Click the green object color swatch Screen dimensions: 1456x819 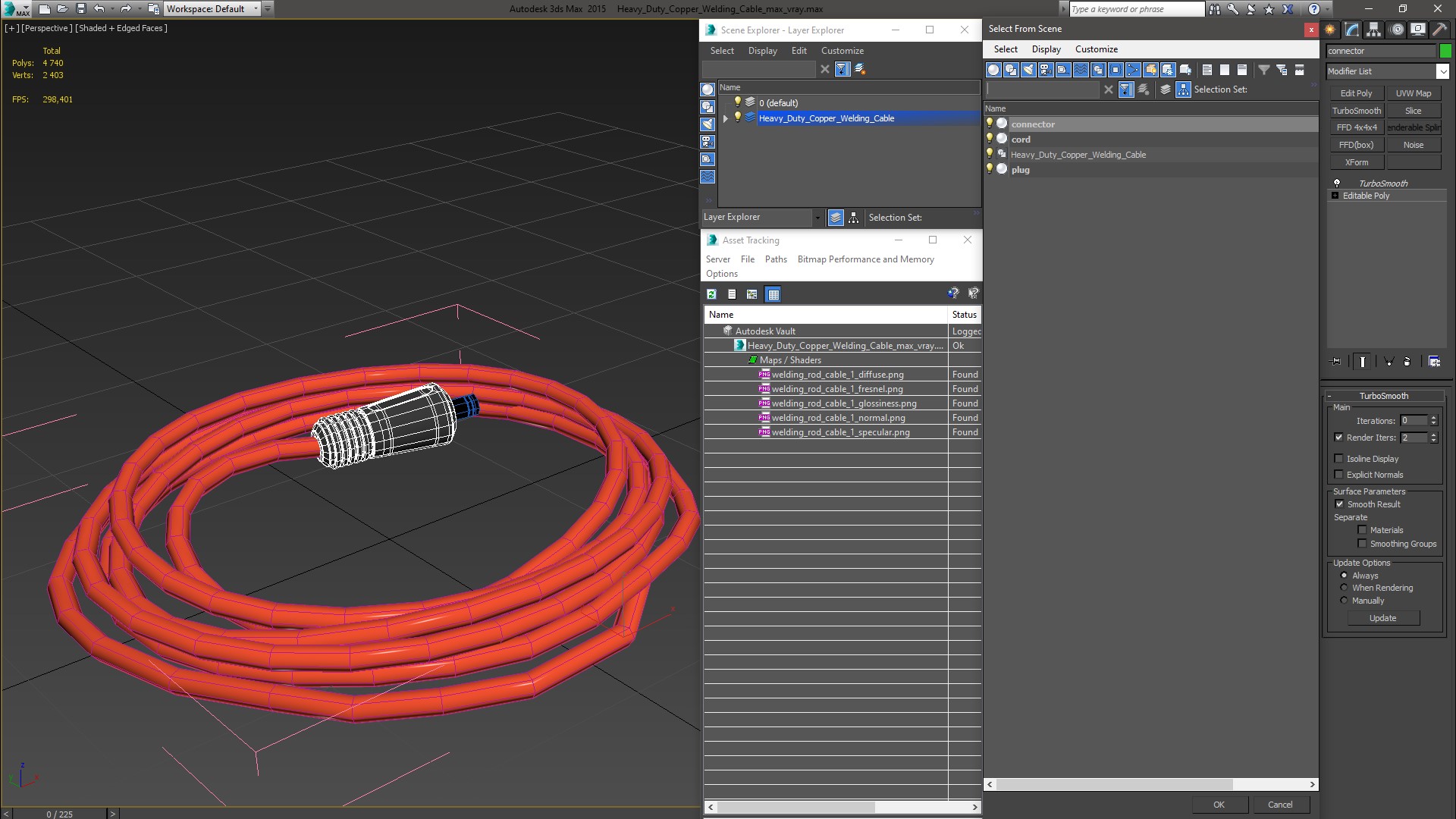pyautogui.click(x=1445, y=51)
